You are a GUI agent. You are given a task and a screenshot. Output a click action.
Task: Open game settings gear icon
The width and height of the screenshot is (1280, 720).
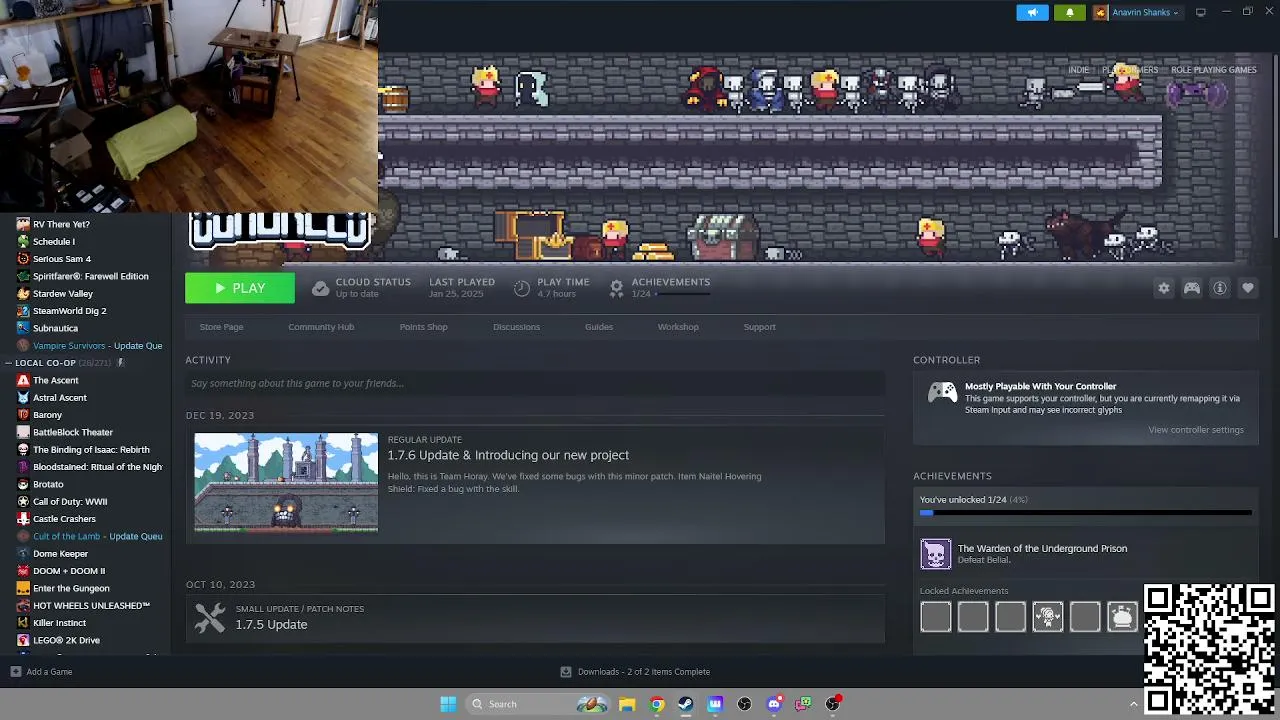(x=1164, y=288)
